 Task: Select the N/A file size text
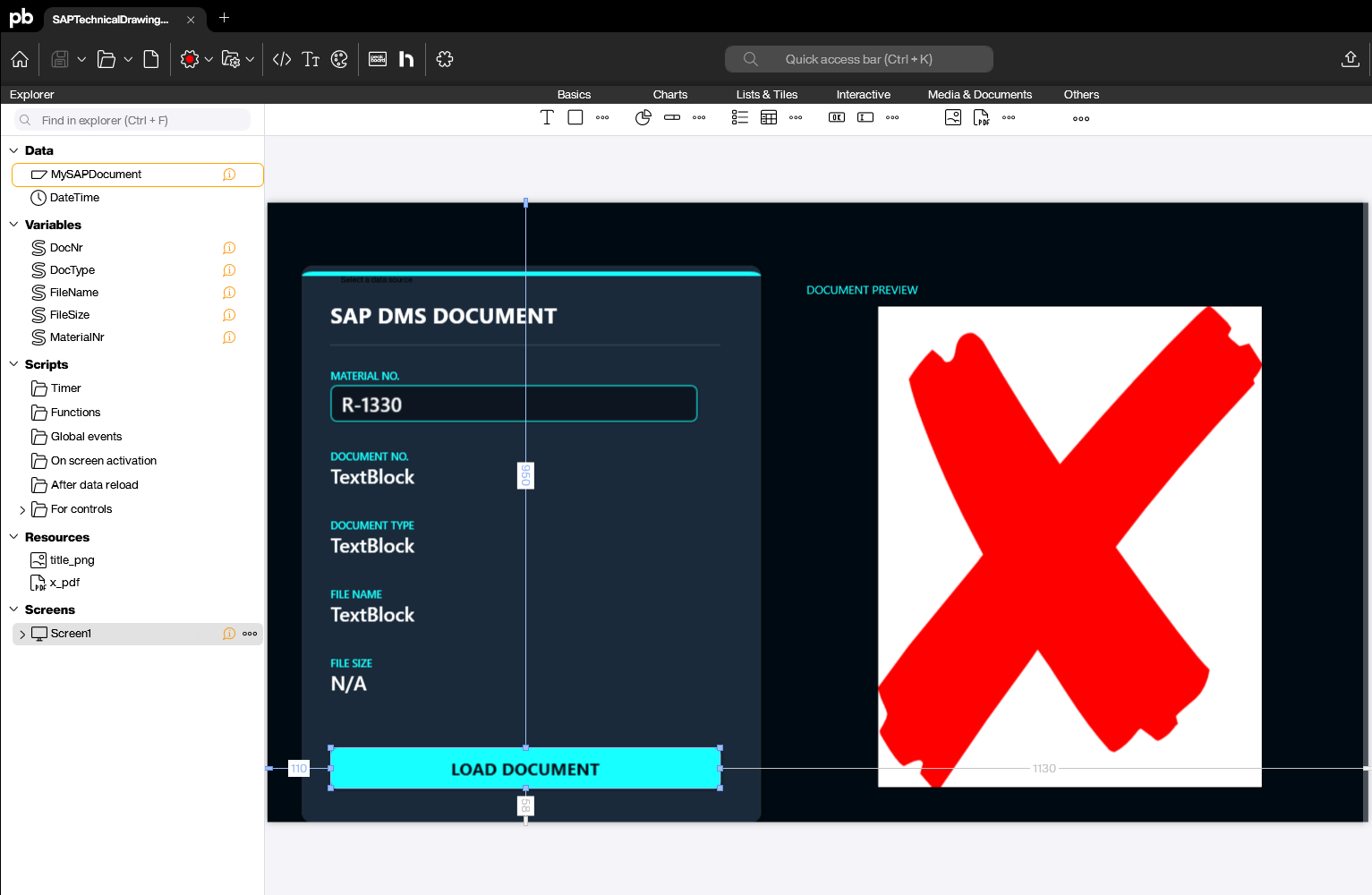pos(348,684)
